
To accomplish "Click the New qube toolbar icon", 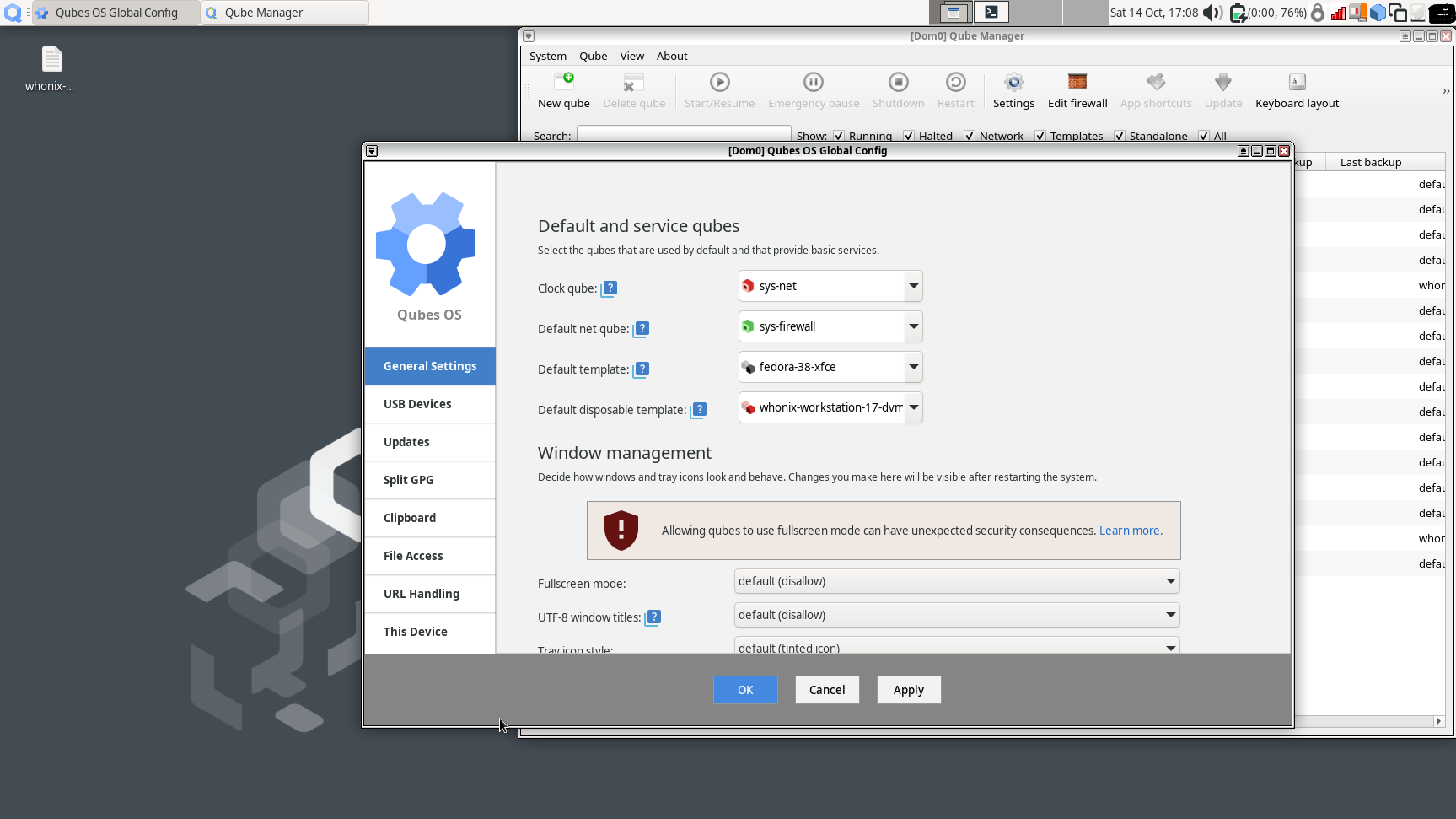I will 564,82.
